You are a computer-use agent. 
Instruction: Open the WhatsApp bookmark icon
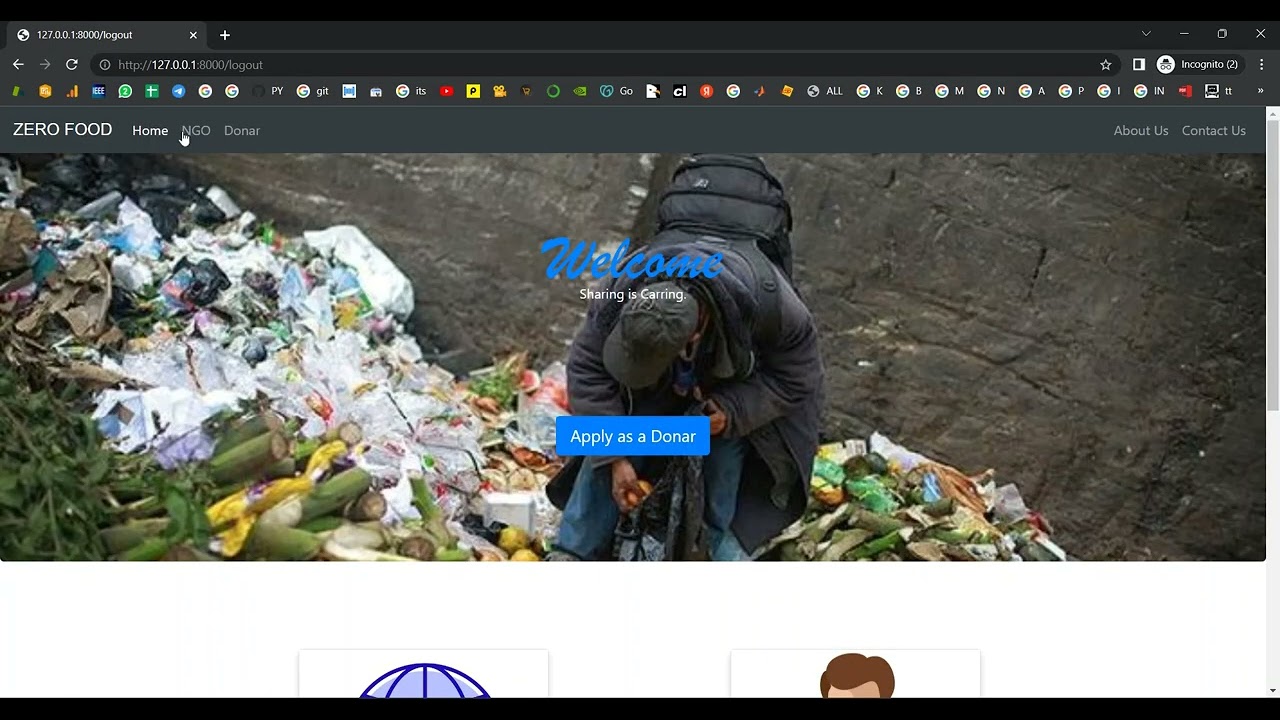125,91
